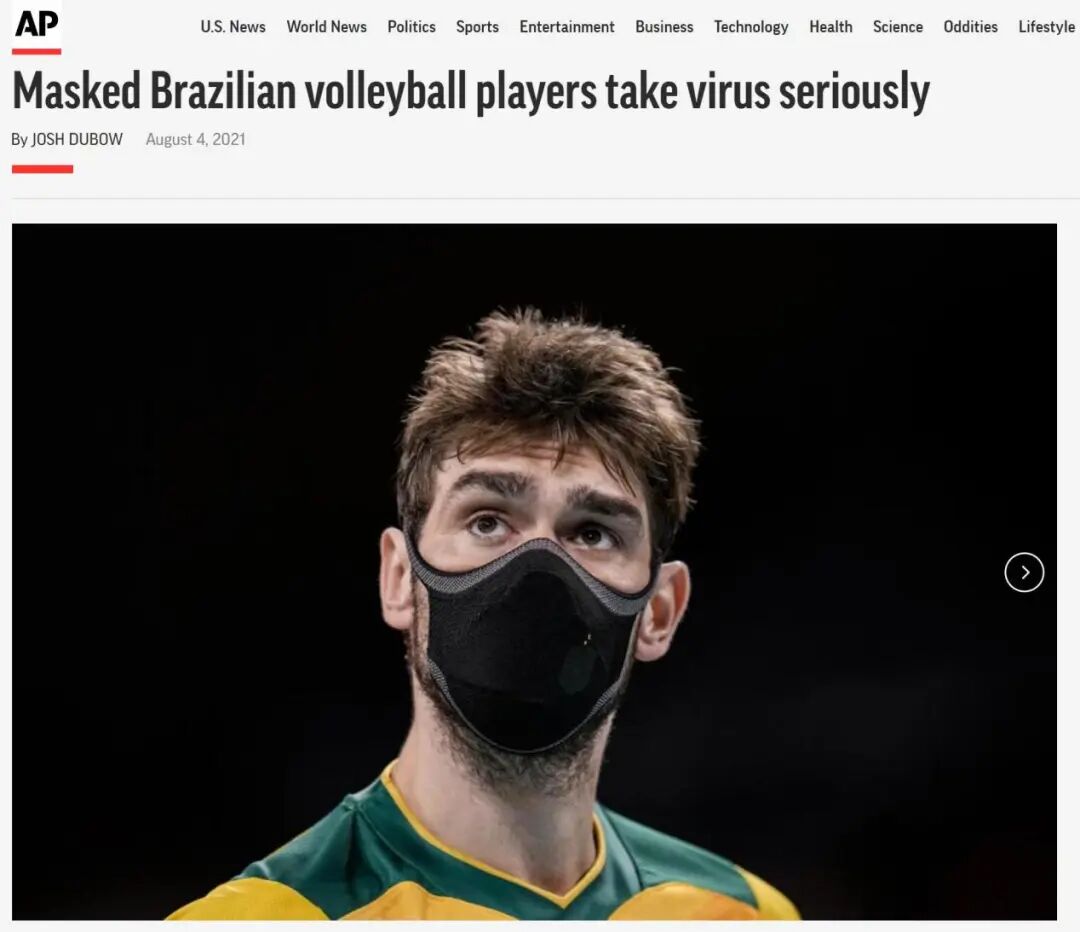This screenshot has height=932, width=1080.
Task: Open the masked volleyball player photo
Action: [534, 571]
